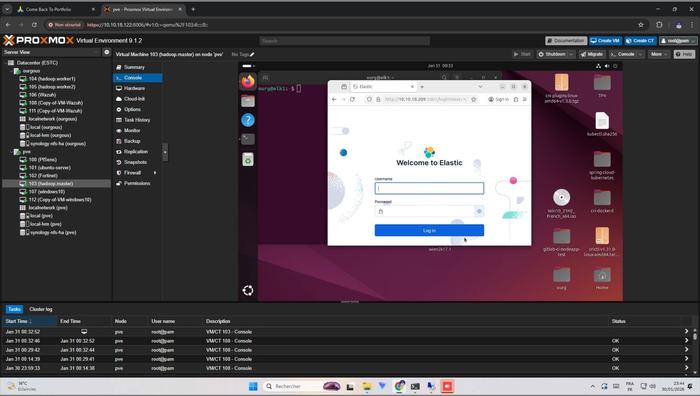Open the More actions dropdown
This screenshot has width=700, height=396.
658,54
